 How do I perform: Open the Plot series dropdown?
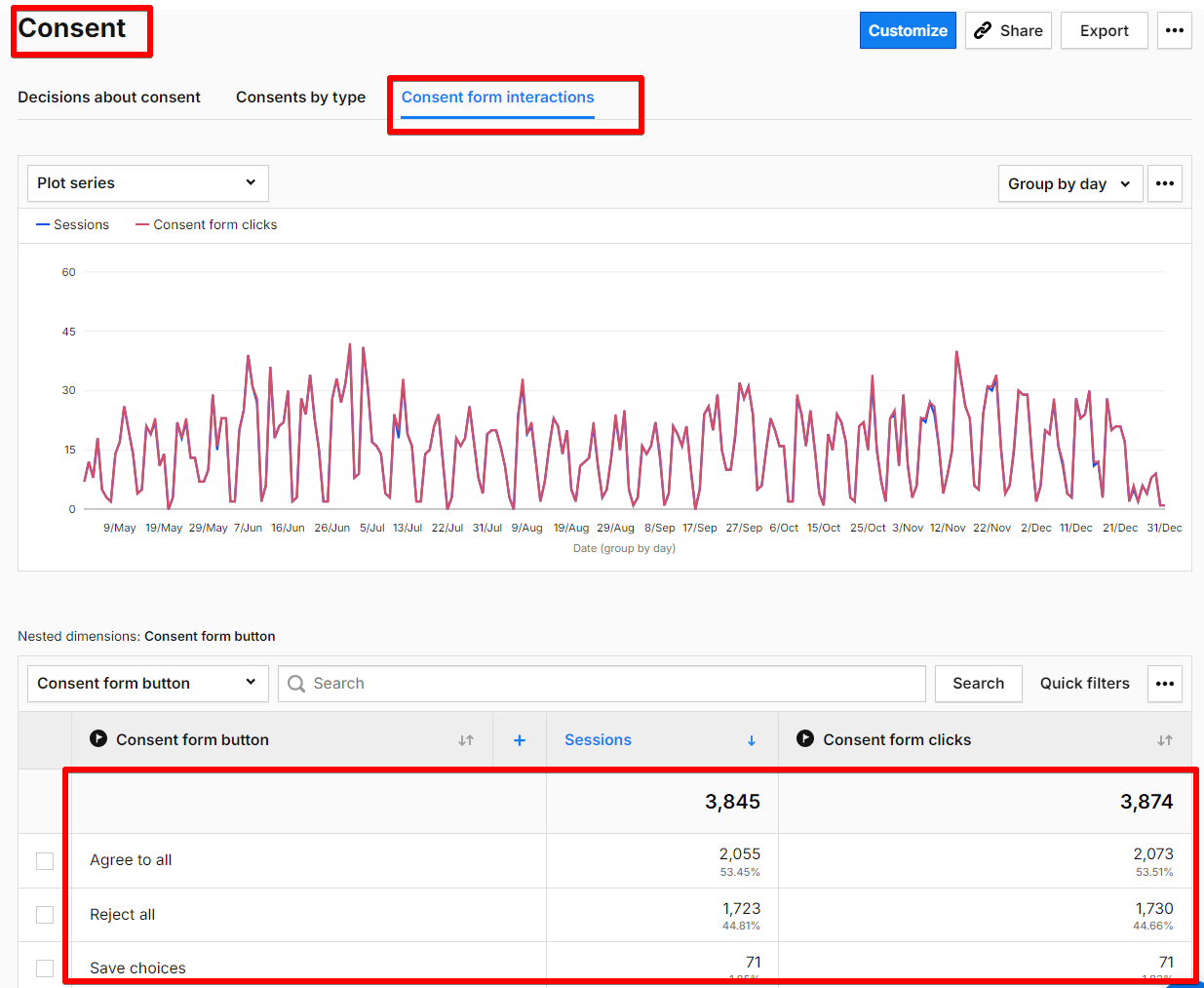tap(147, 183)
